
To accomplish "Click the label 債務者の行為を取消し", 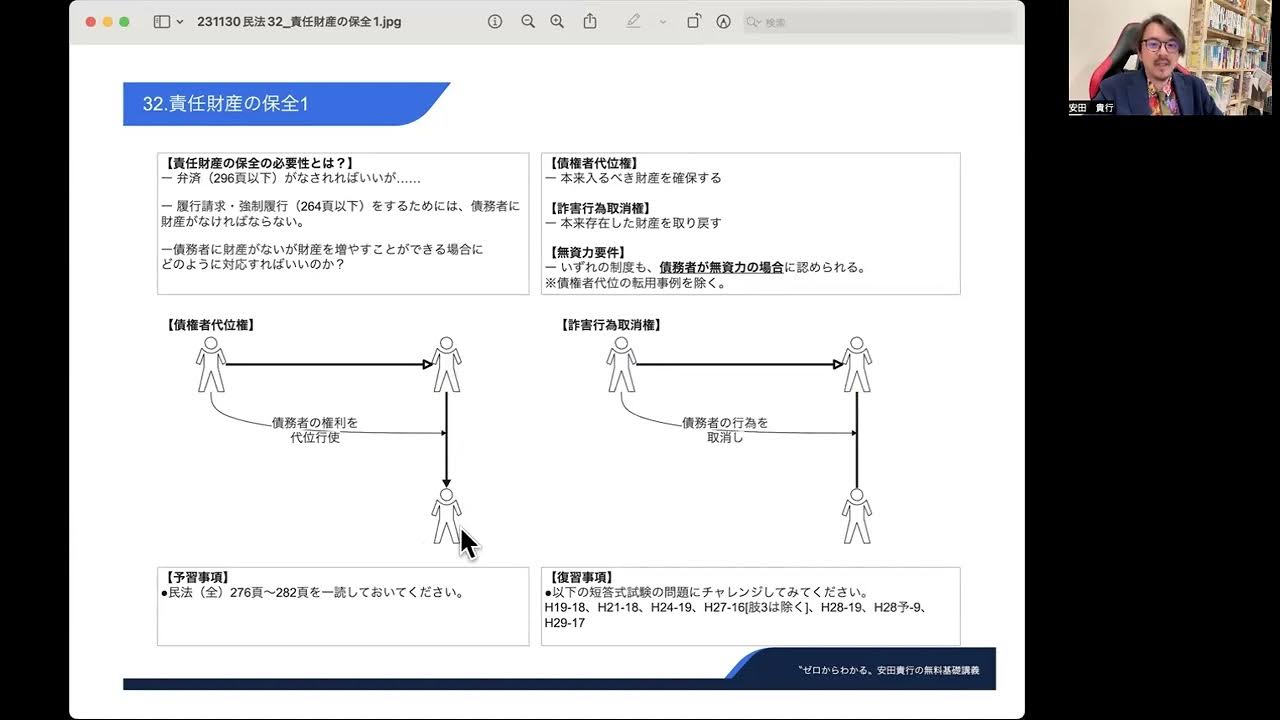I will 725,430.
